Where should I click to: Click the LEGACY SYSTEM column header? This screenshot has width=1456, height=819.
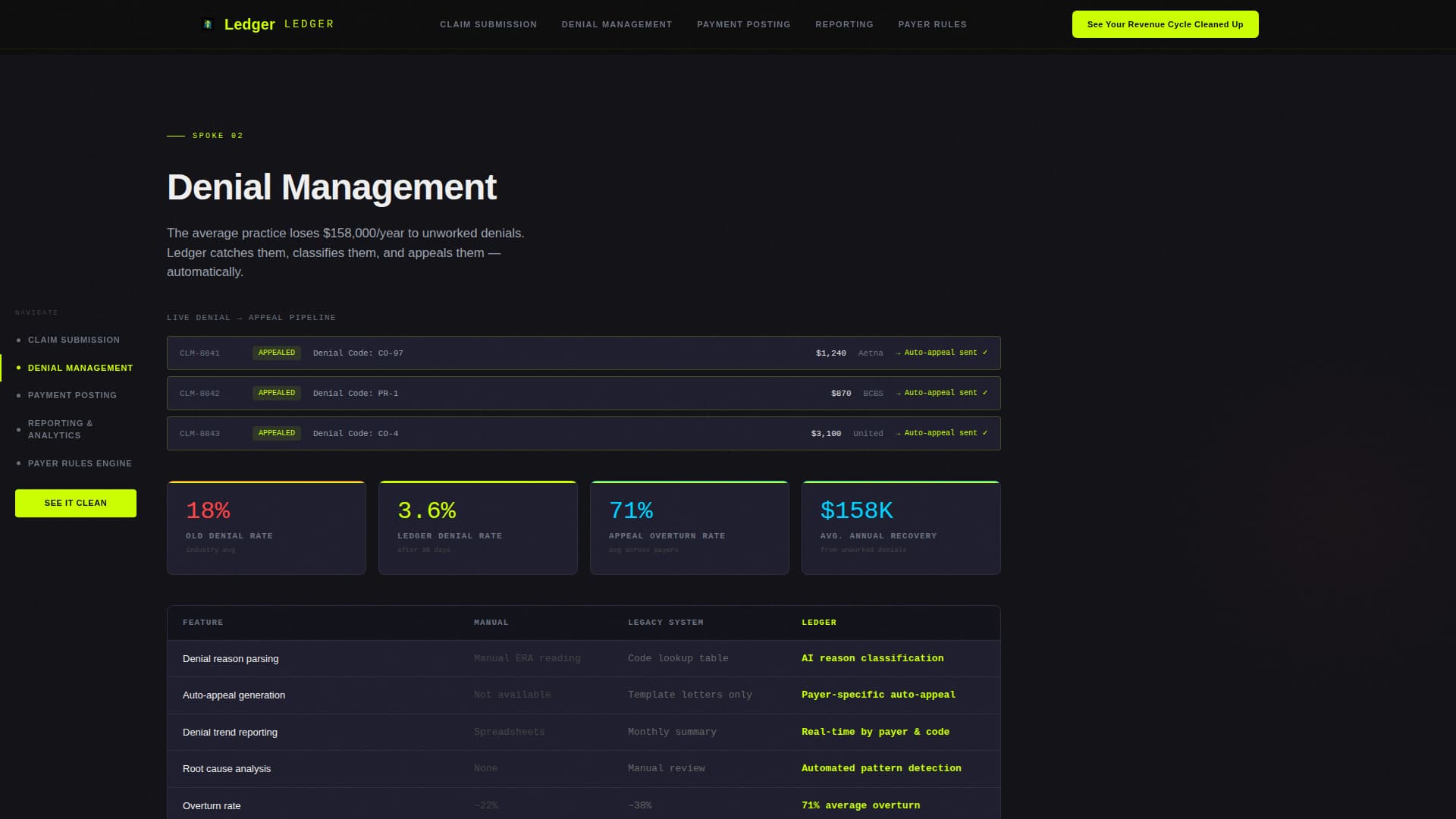(x=666, y=623)
